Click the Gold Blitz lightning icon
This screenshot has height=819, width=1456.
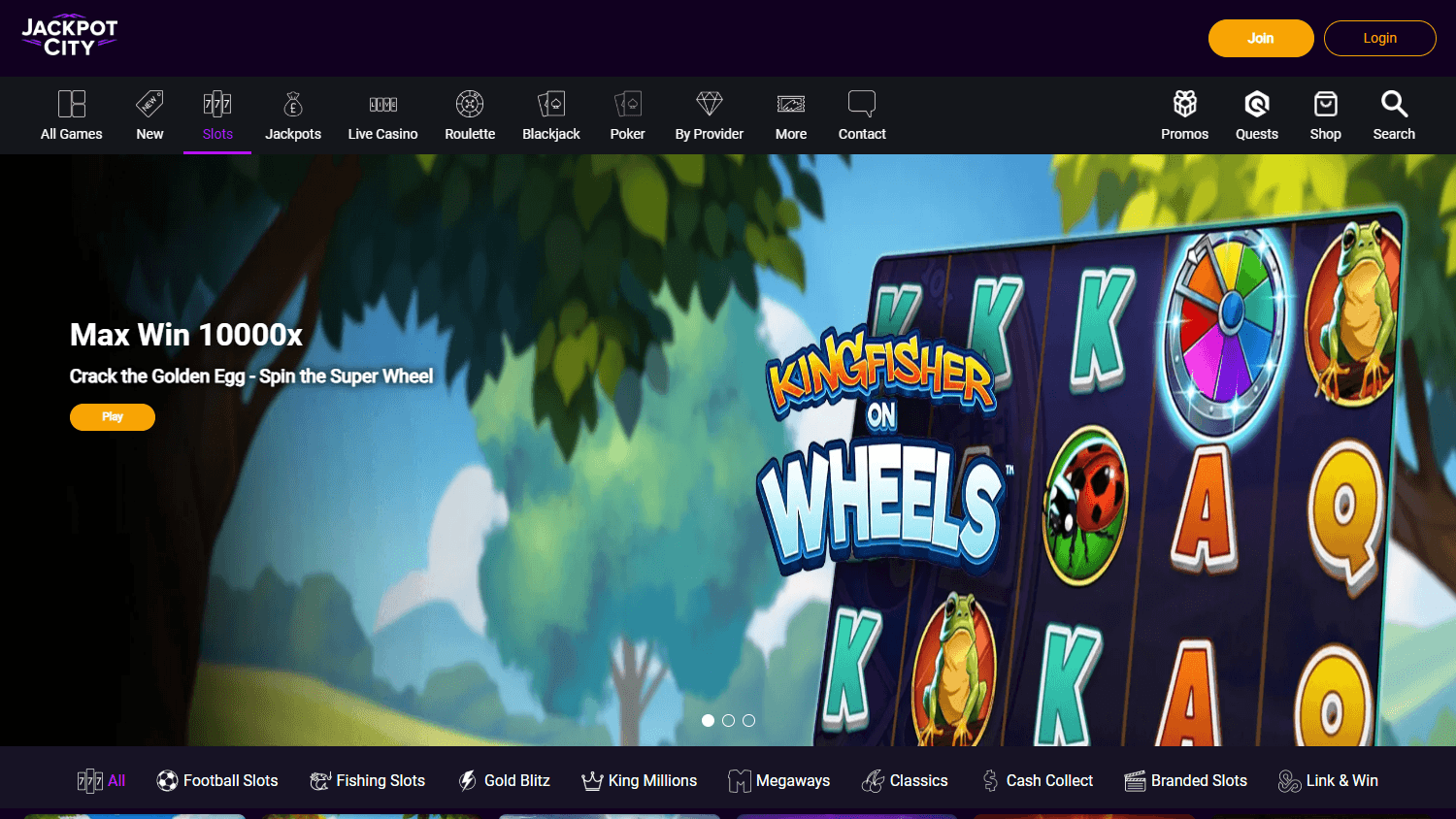click(x=468, y=780)
